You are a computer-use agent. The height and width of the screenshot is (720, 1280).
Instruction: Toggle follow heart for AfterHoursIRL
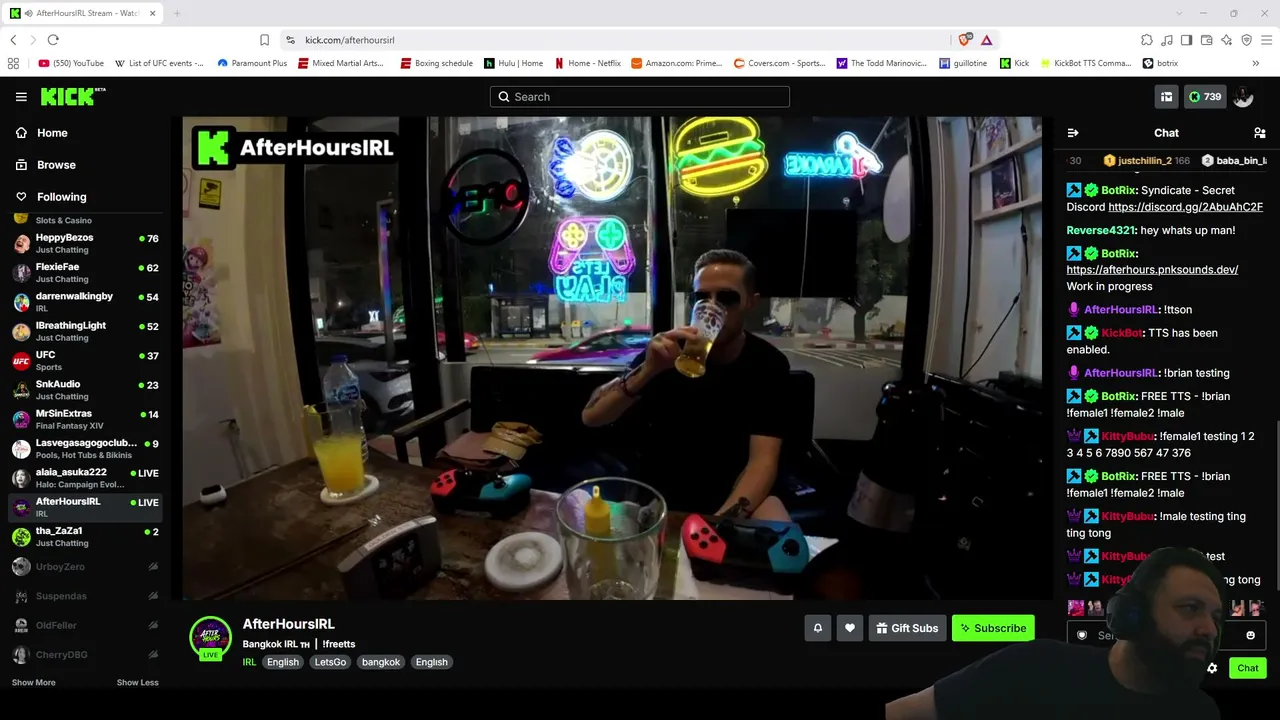850,628
